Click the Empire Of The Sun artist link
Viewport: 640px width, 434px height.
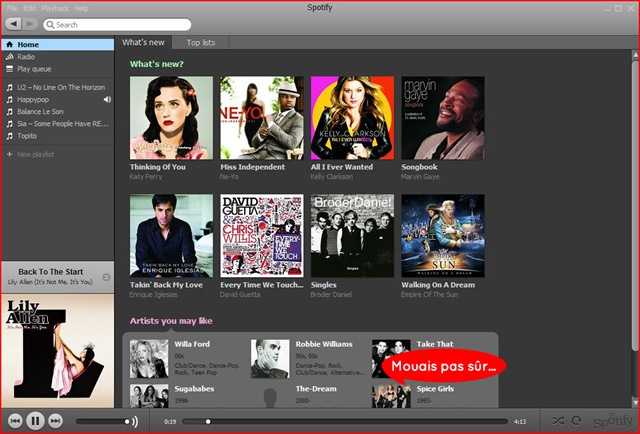pos(429,295)
